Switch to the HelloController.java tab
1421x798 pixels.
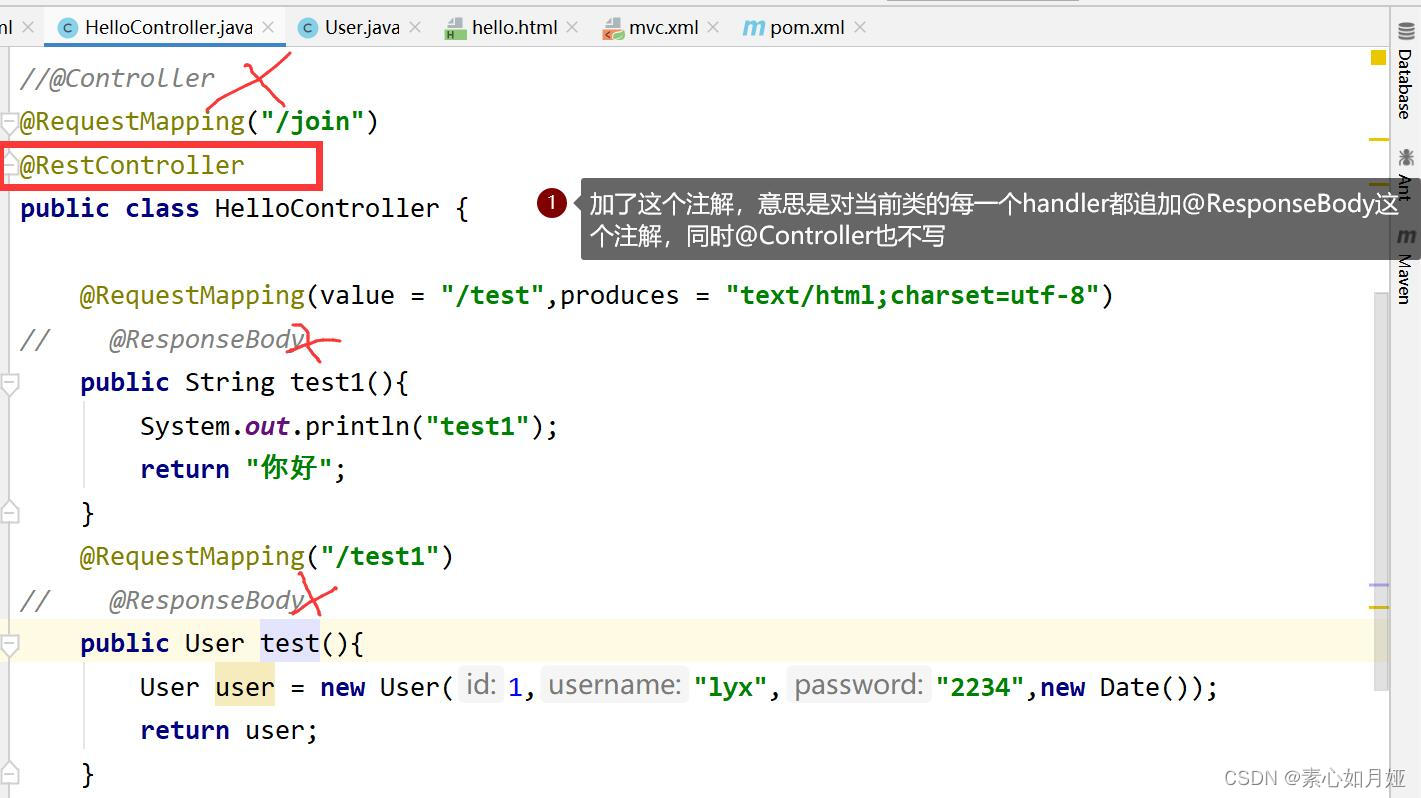(x=166, y=27)
